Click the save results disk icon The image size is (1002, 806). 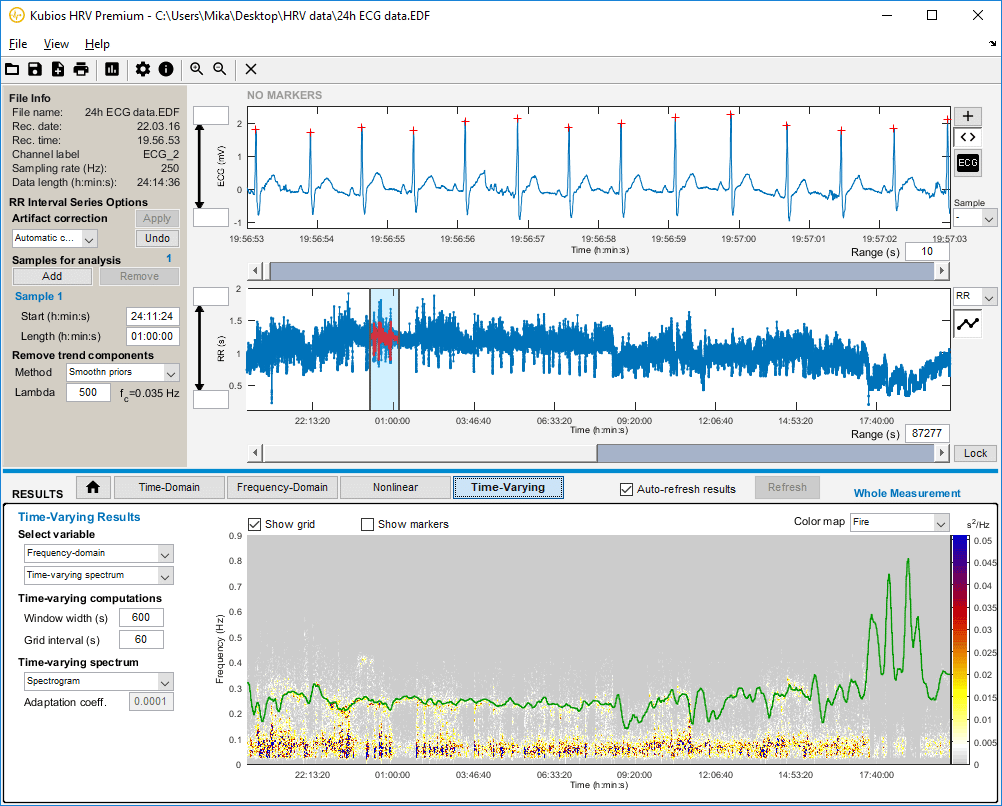[35, 69]
